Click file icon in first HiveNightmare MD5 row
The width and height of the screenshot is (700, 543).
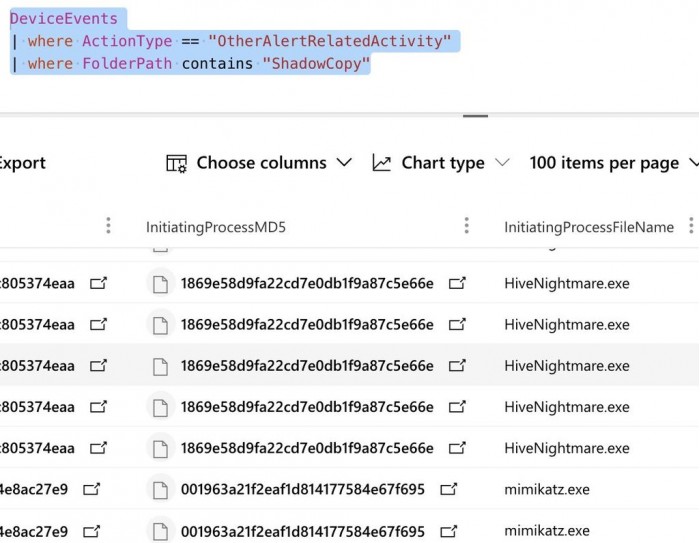[x=160, y=283]
